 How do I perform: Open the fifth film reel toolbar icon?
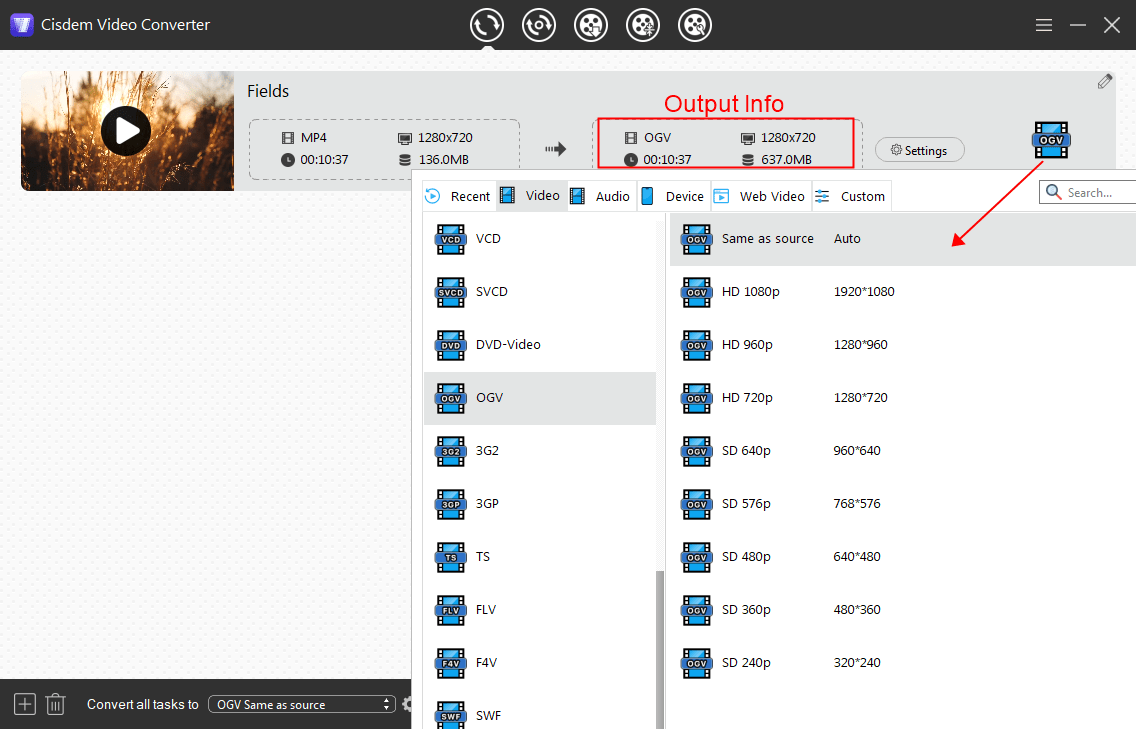[695, 25]
